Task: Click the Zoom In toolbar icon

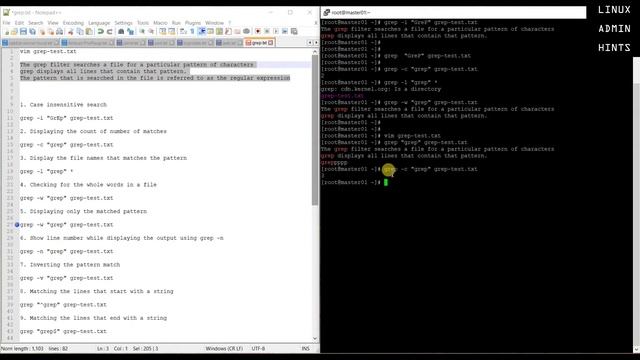Action: coord(142,31)
